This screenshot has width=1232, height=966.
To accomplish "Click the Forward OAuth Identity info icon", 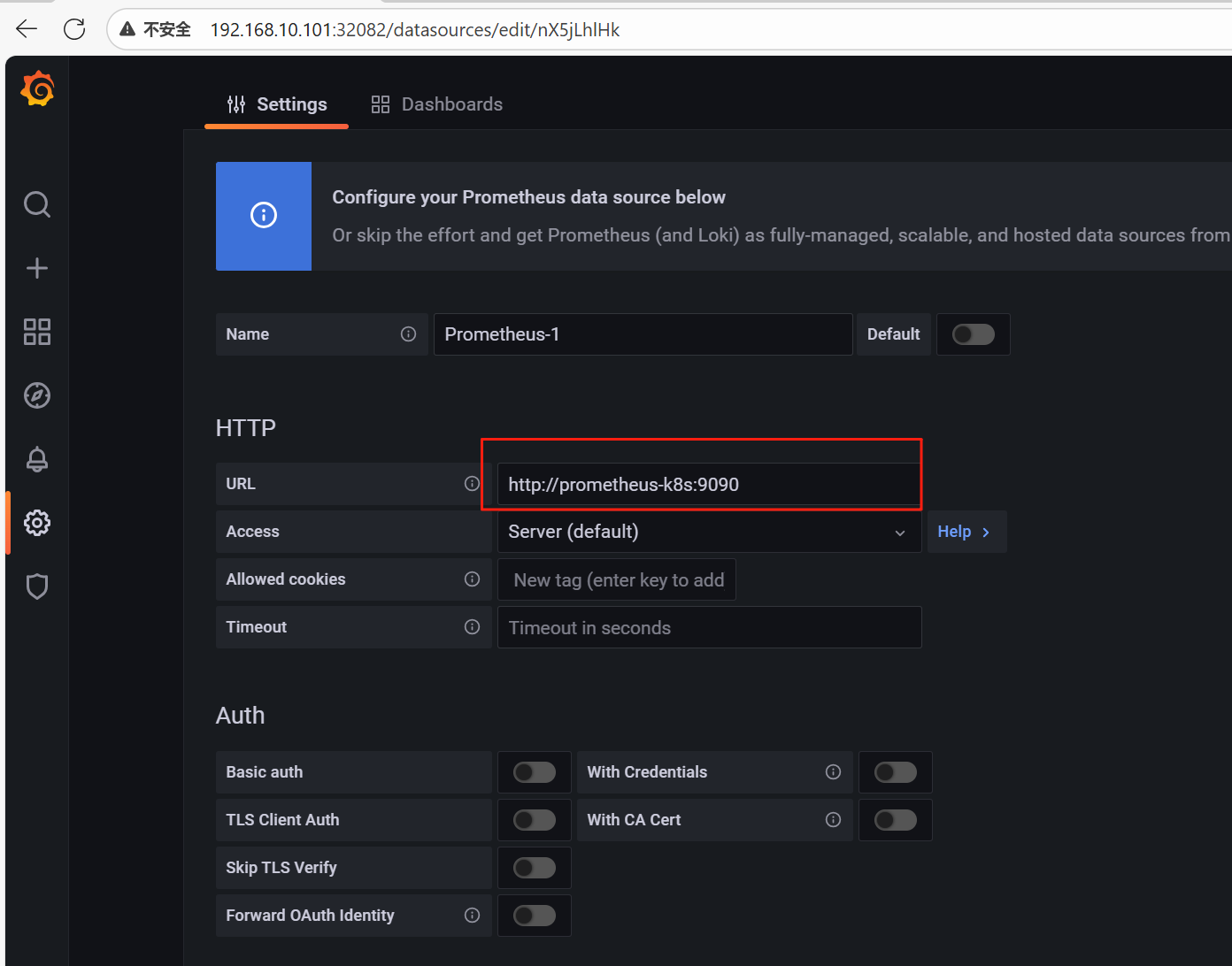I will [x=472, y=915].
